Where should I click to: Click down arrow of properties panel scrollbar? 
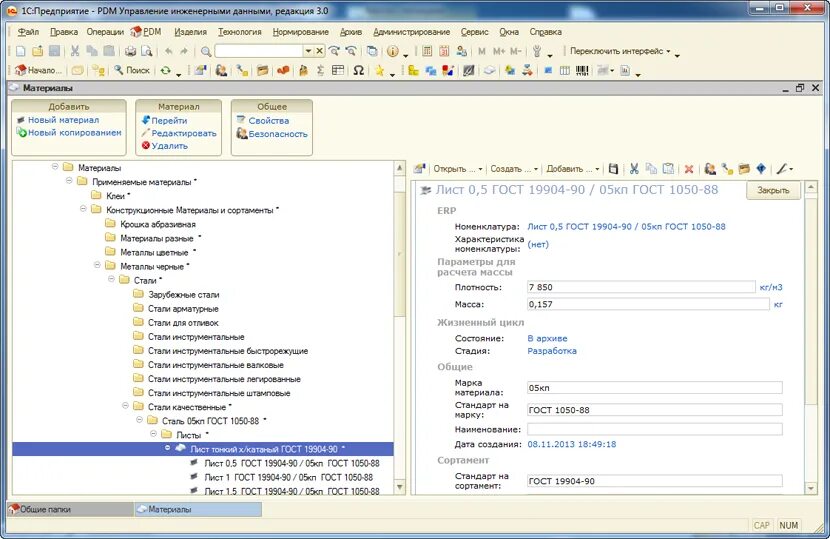(x=810, y=488)
